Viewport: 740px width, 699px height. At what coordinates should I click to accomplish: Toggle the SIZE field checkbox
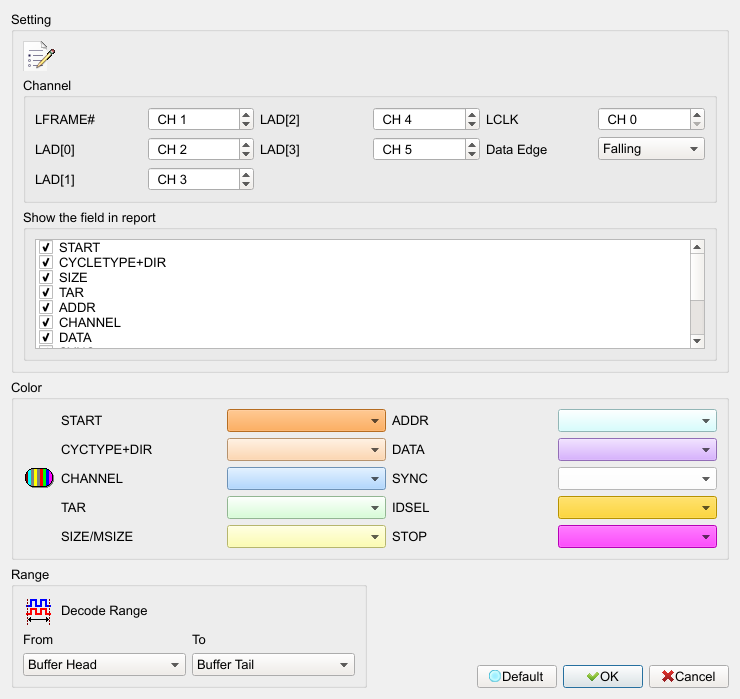point(46,278)
